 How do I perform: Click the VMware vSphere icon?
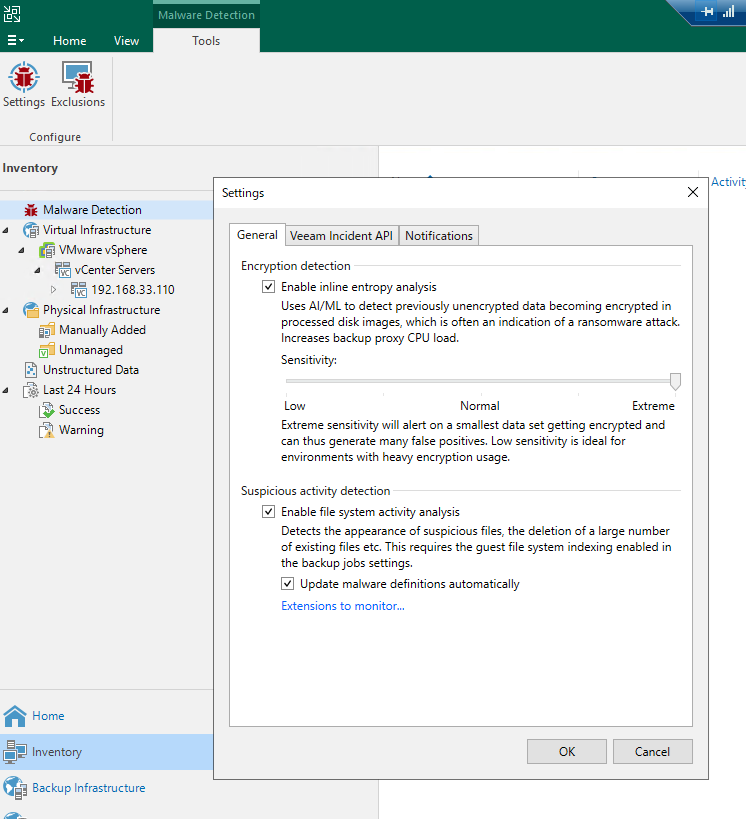[x=47, y=250]
